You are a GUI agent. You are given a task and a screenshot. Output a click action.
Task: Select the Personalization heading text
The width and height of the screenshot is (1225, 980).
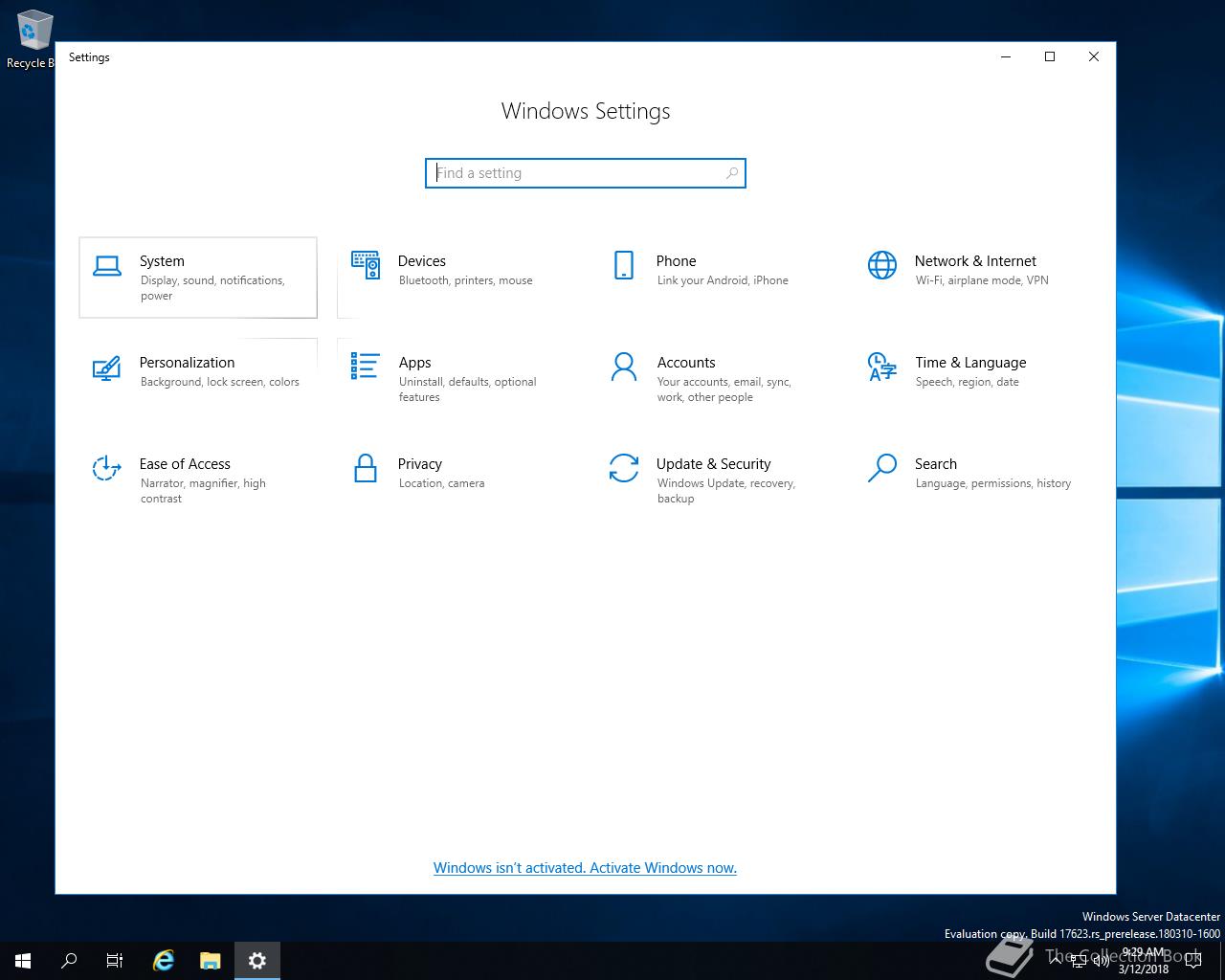[x=187, y=363]
